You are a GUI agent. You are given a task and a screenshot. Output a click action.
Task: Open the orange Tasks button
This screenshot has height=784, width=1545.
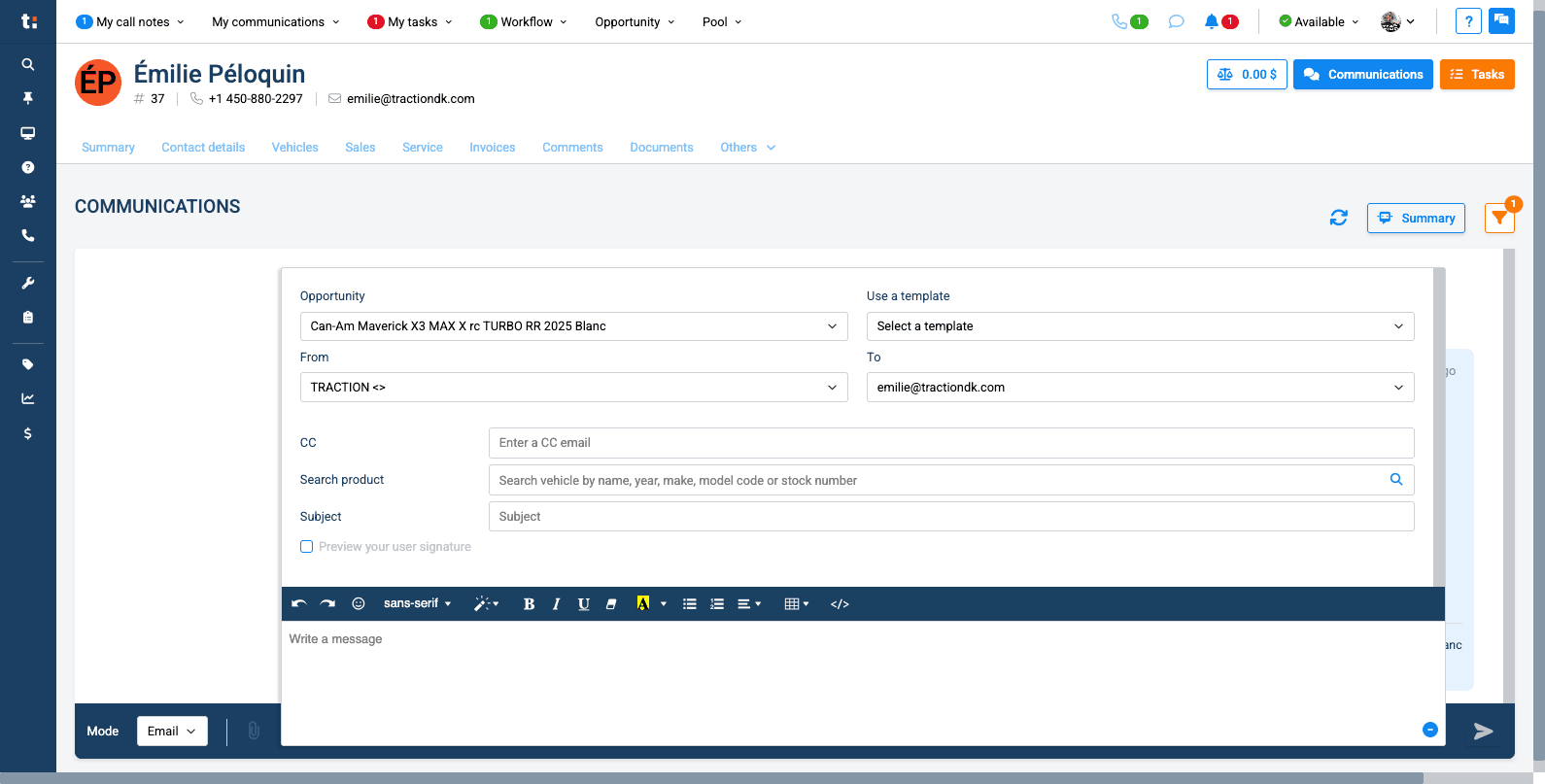pos(1477,75)
